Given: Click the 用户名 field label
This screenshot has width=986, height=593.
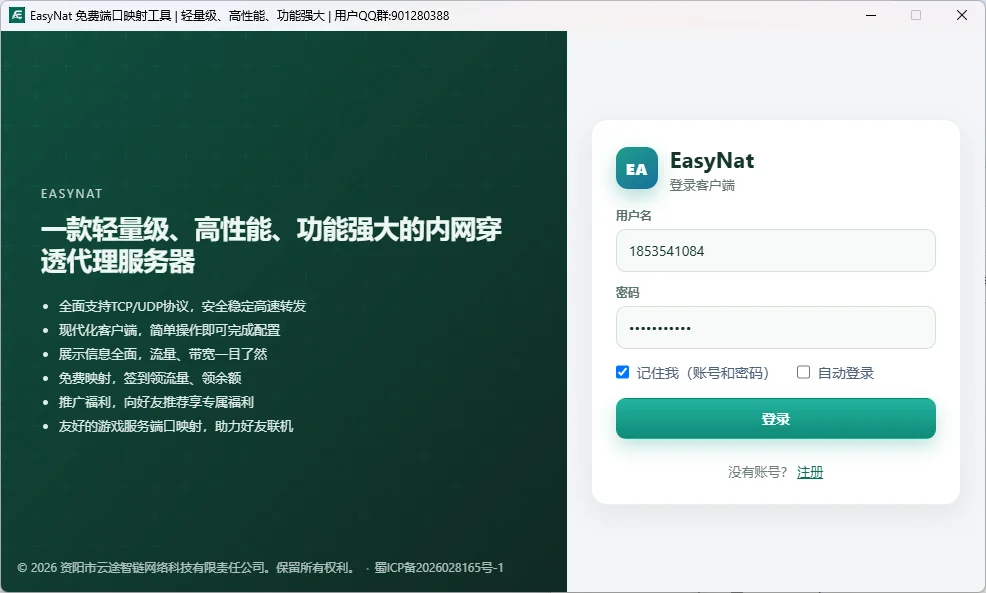Looking at the screenshot, I should coord(633,216).
